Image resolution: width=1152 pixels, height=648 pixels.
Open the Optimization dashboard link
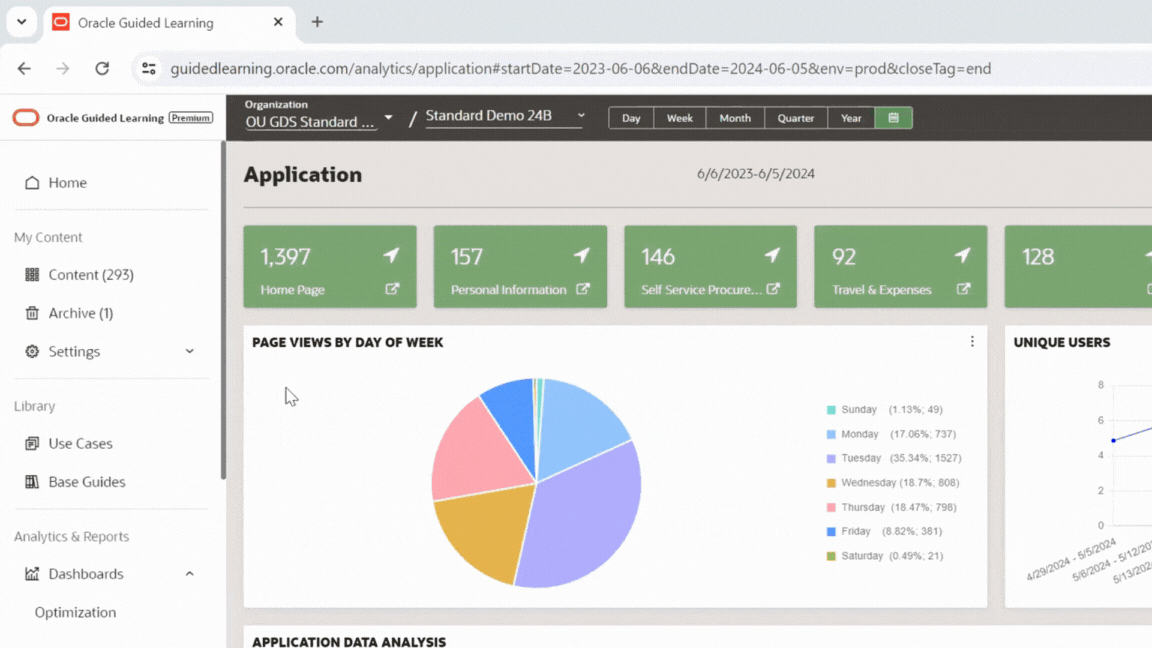[75, 613]
